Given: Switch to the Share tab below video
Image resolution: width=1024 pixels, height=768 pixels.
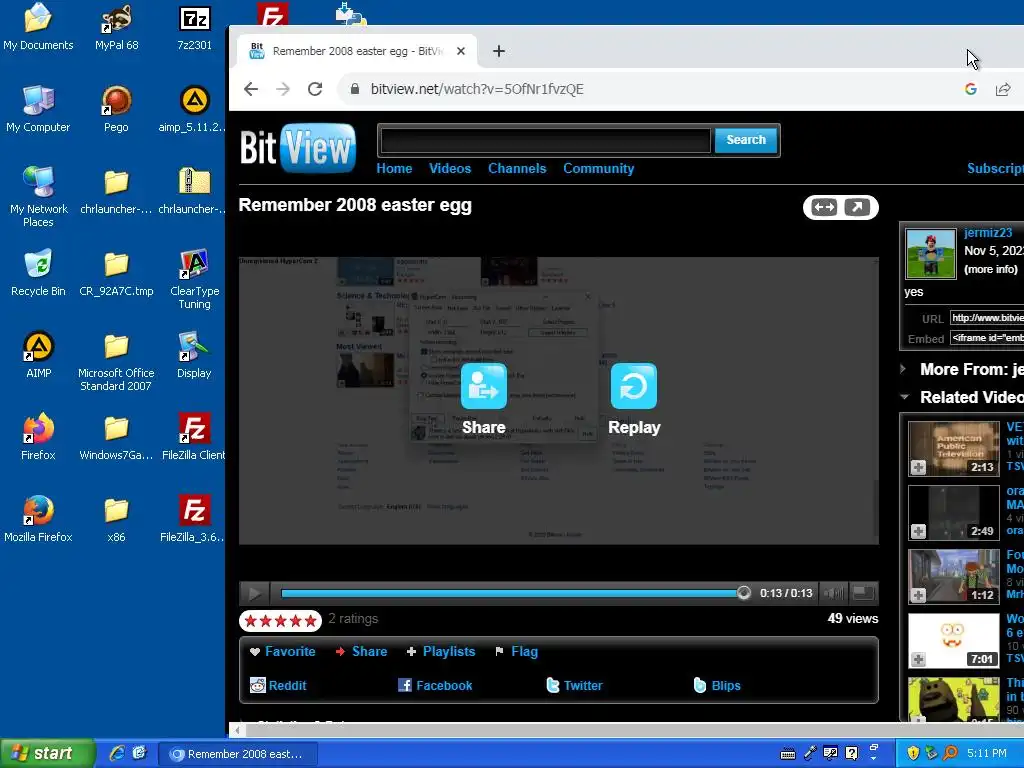Looking at the screenshot, I should (x=361, y=651).
